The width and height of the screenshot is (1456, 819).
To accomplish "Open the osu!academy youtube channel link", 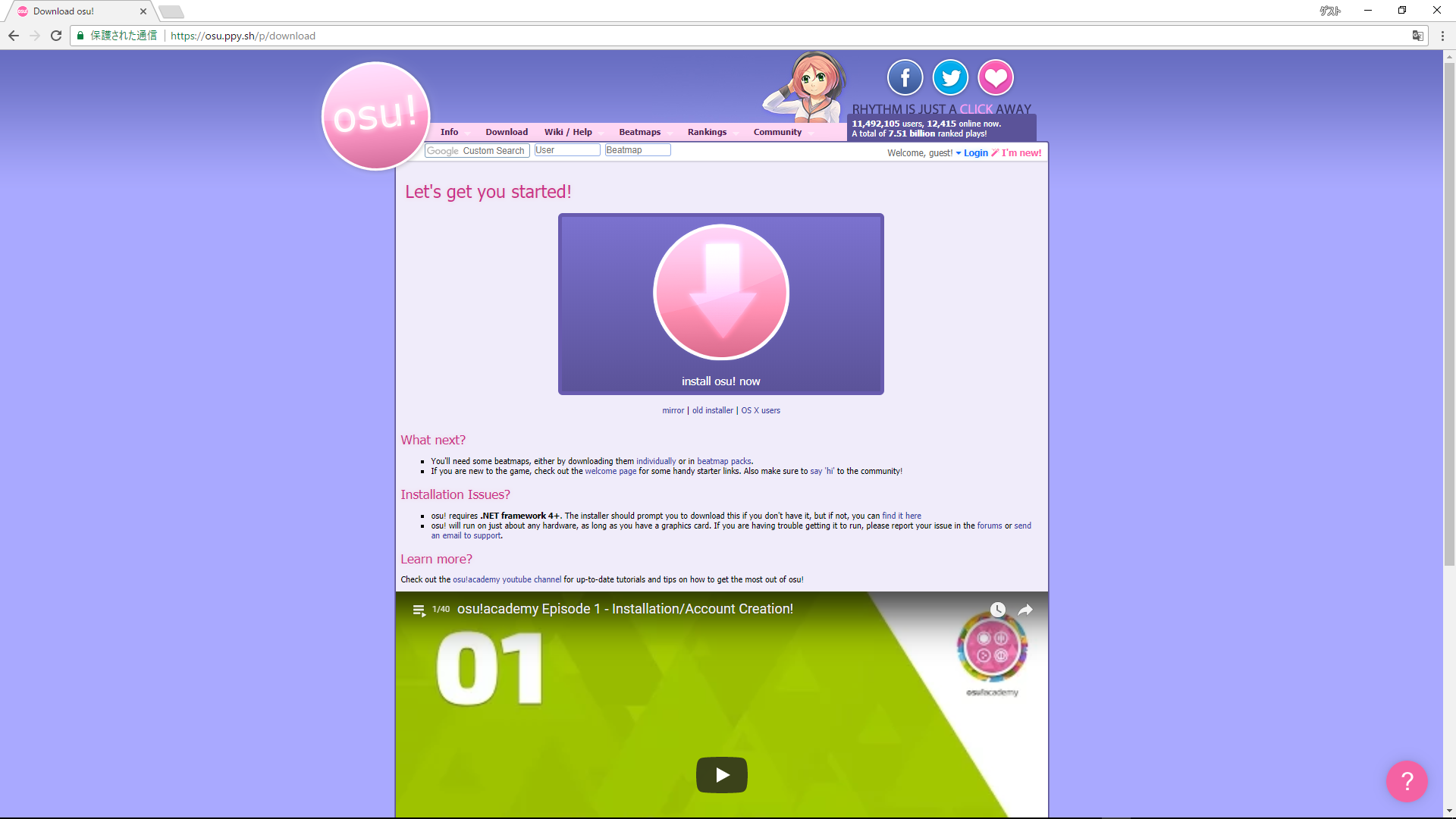I will click(x=507, y=579).
